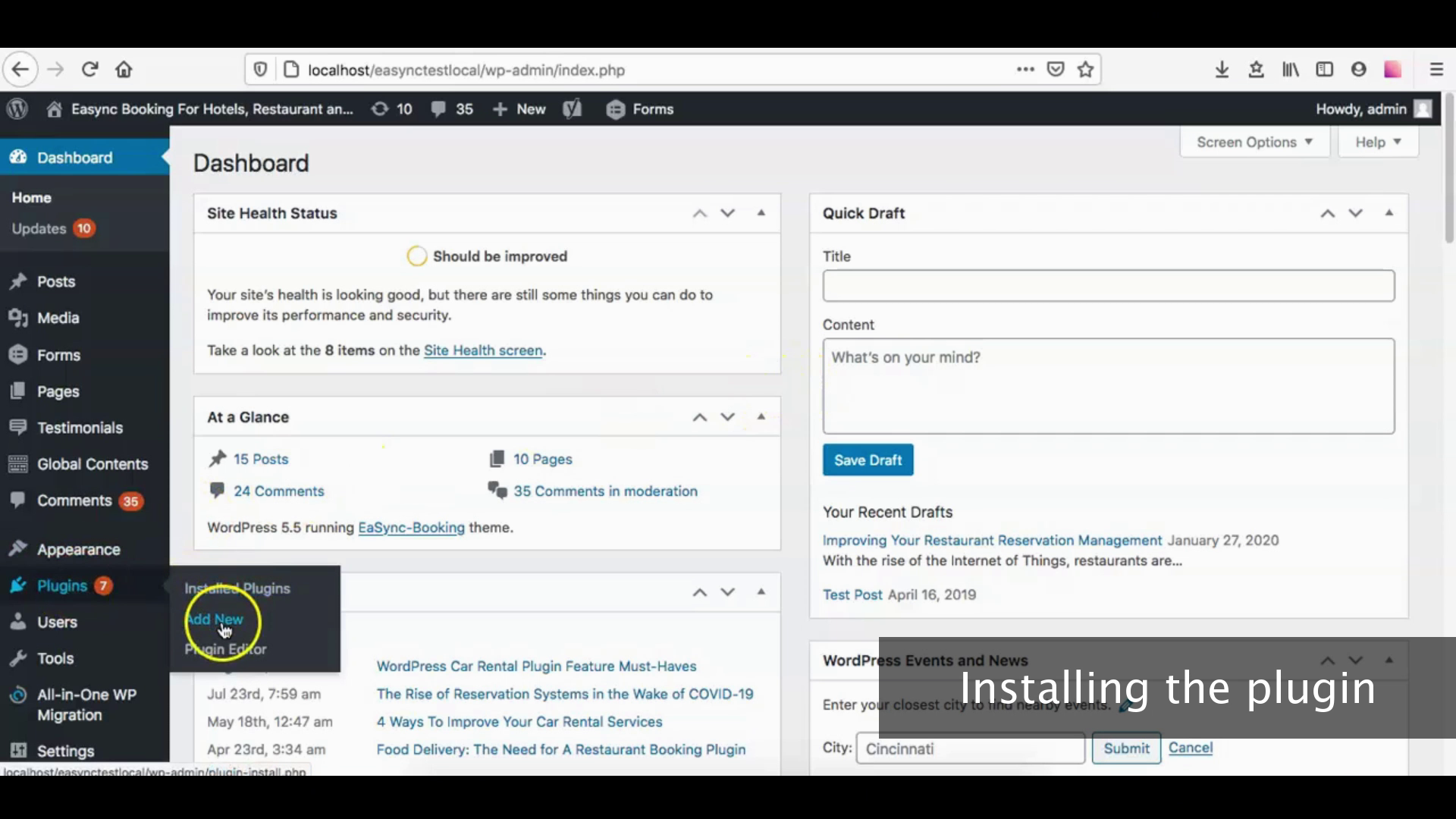The image size is (1456, 819).
Task: Open Installed Plugins from the submenu
Action: 237,588
